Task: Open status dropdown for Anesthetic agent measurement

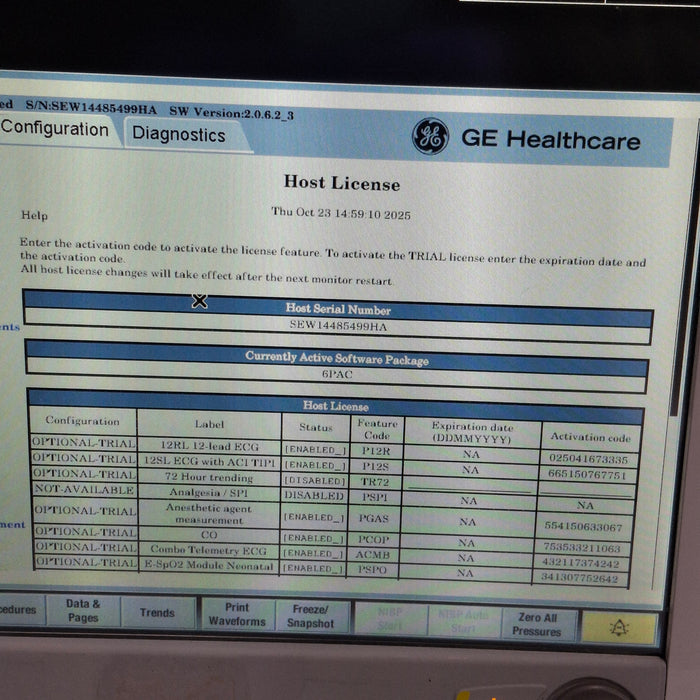Action: tap(314, 517)
